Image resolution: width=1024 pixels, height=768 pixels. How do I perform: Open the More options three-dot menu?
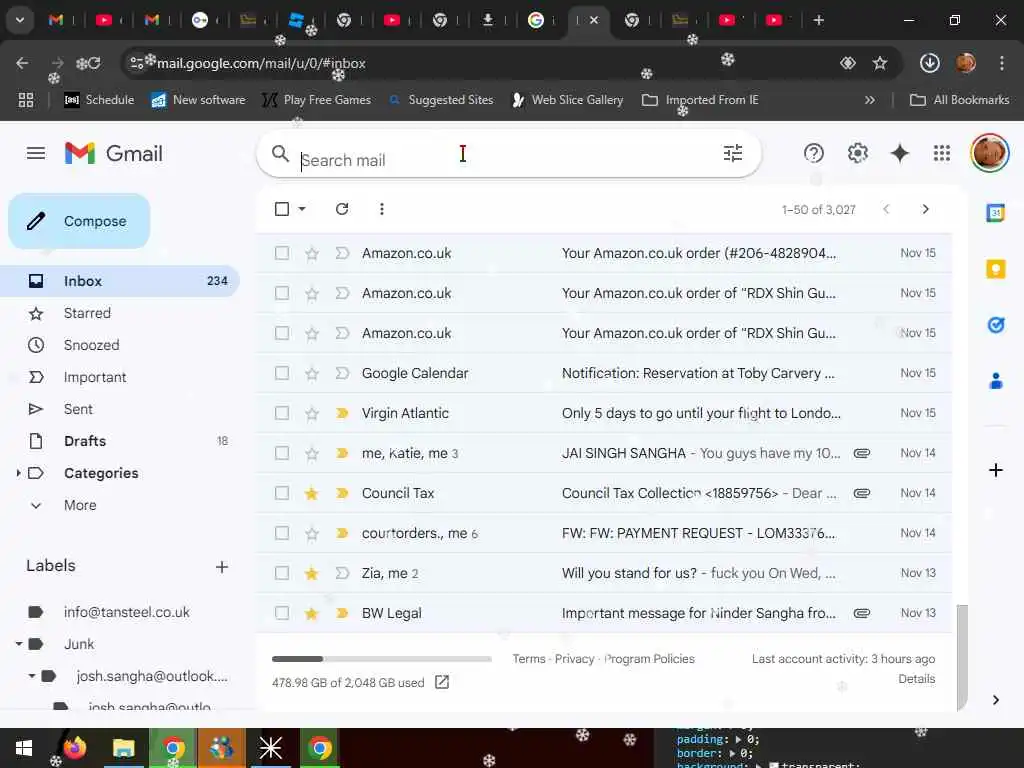[x=382, y=209]
